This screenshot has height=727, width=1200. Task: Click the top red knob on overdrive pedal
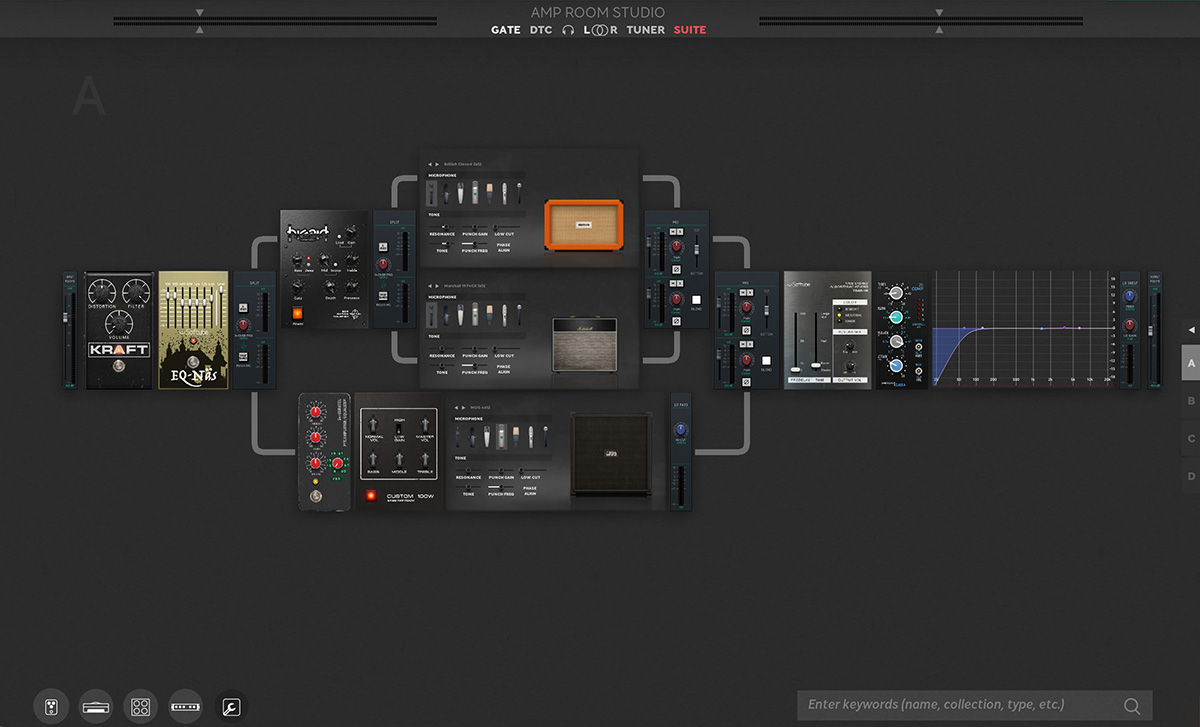coord(317,412)
